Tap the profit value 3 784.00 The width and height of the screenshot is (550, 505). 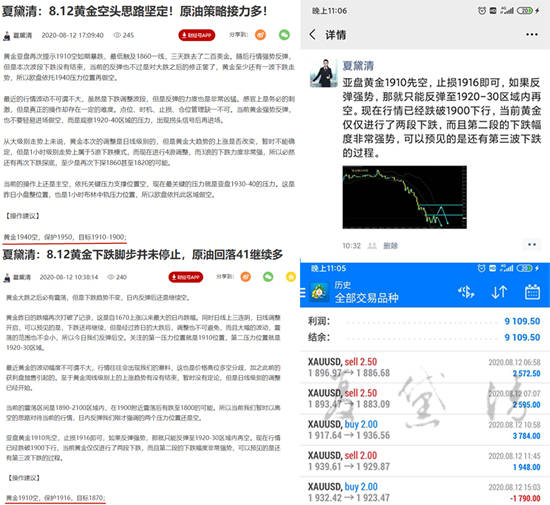pos(526,436)
